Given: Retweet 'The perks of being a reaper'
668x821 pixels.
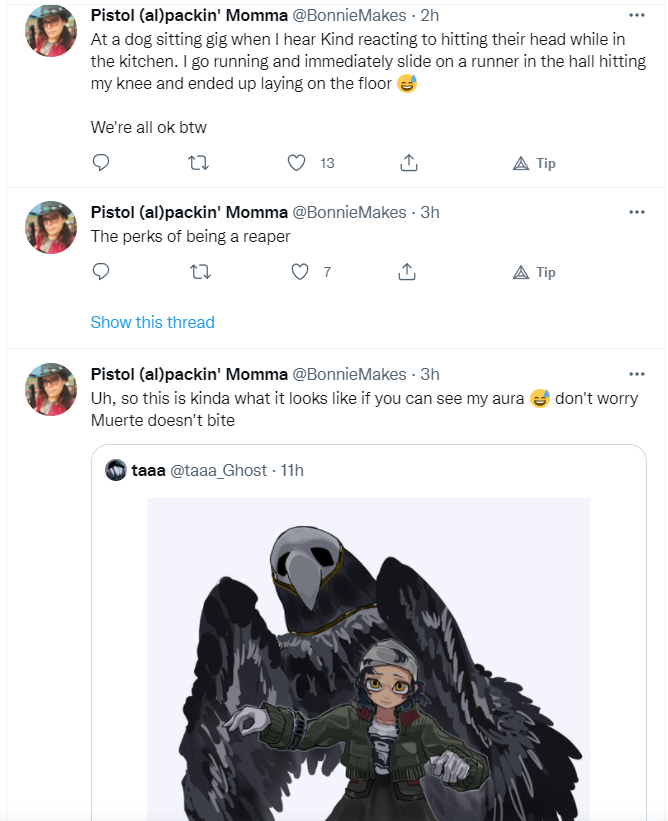Looking at the screenshot, I should [x=200, y=272].
